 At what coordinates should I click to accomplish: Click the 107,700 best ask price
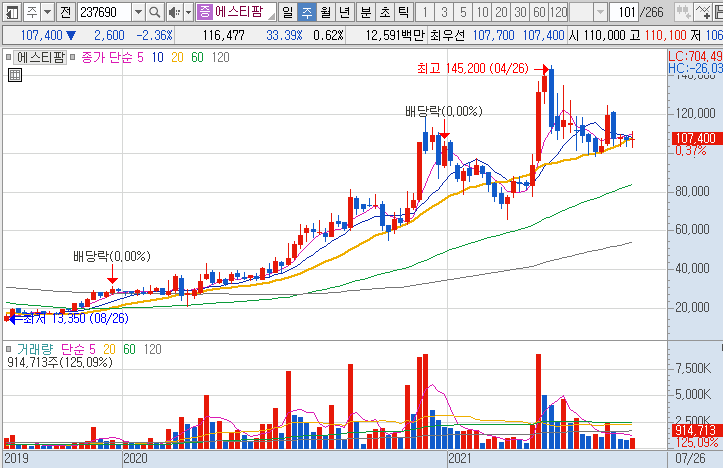click(493, 36)
